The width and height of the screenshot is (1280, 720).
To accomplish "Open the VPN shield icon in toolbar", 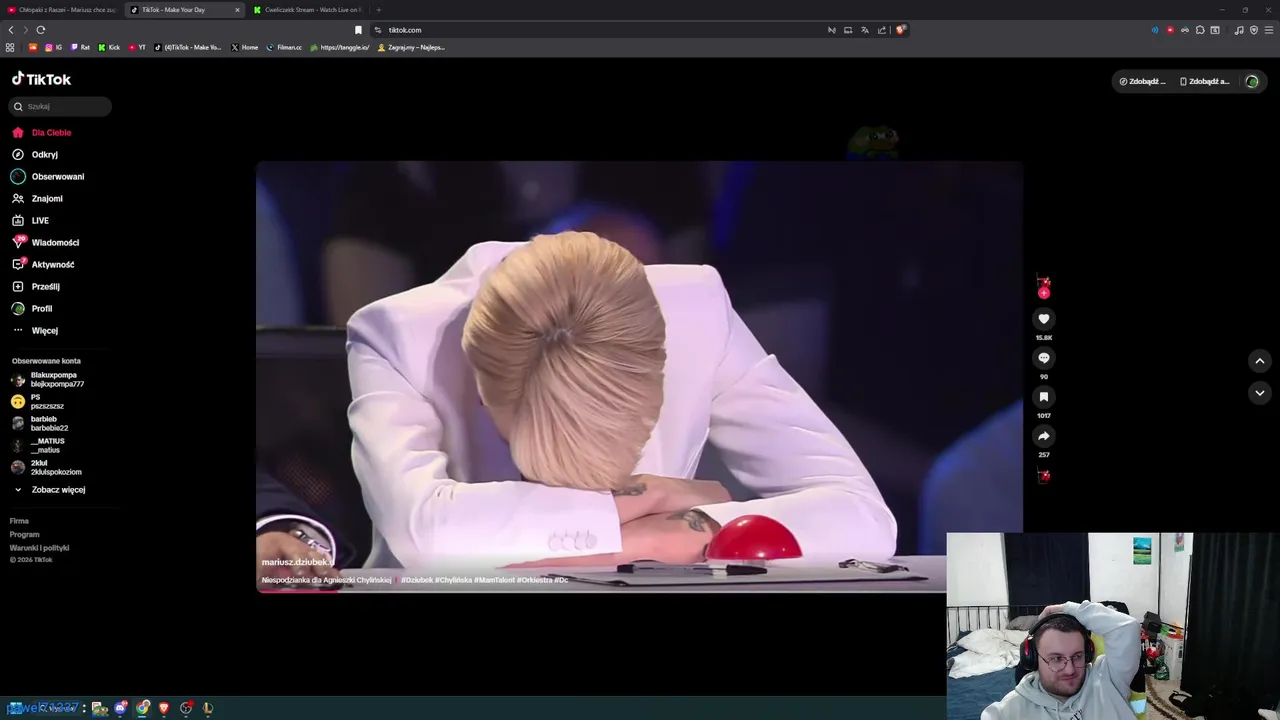I will click(x=1254, y=30).
